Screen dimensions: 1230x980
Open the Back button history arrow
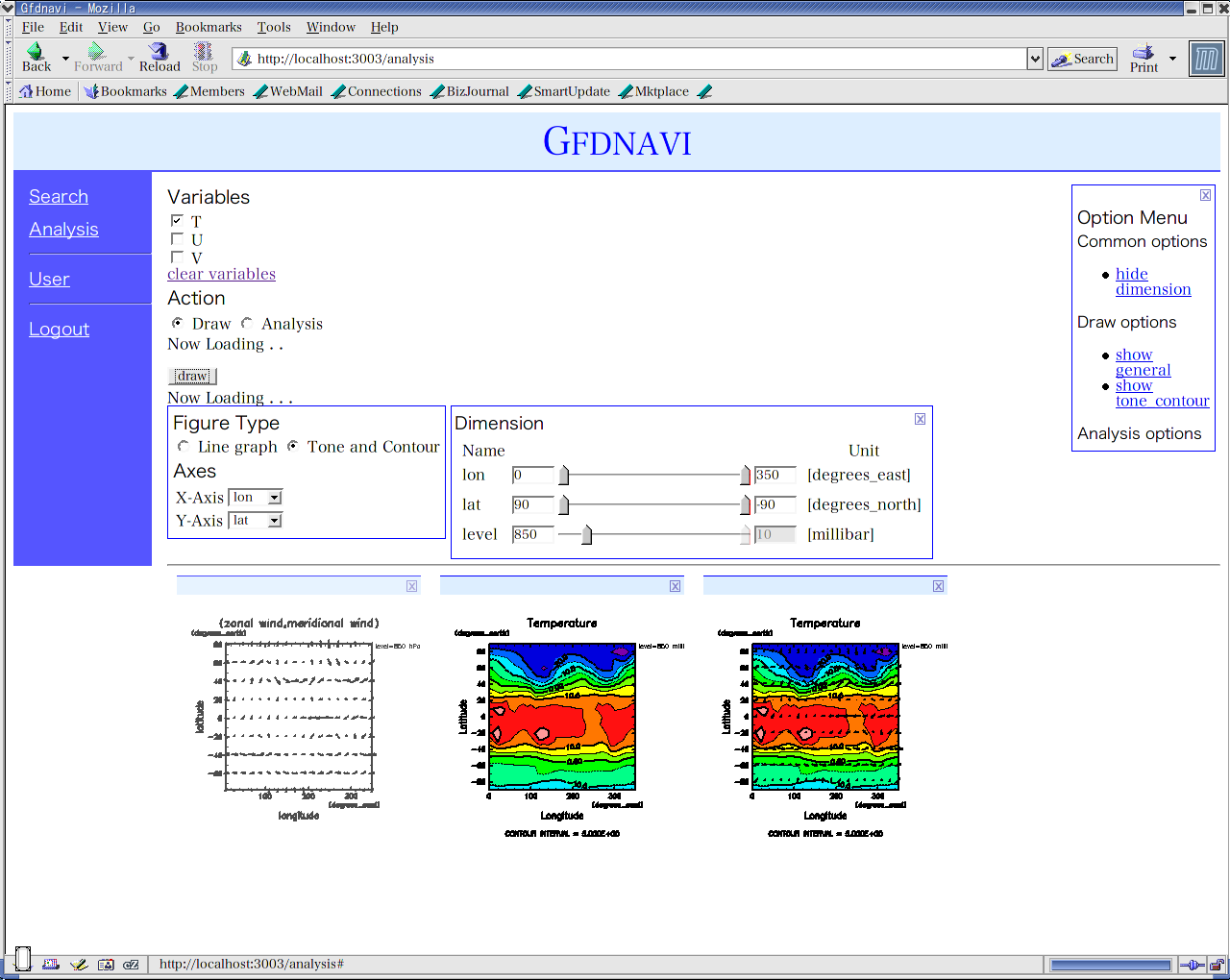click(x=65, y=59)
